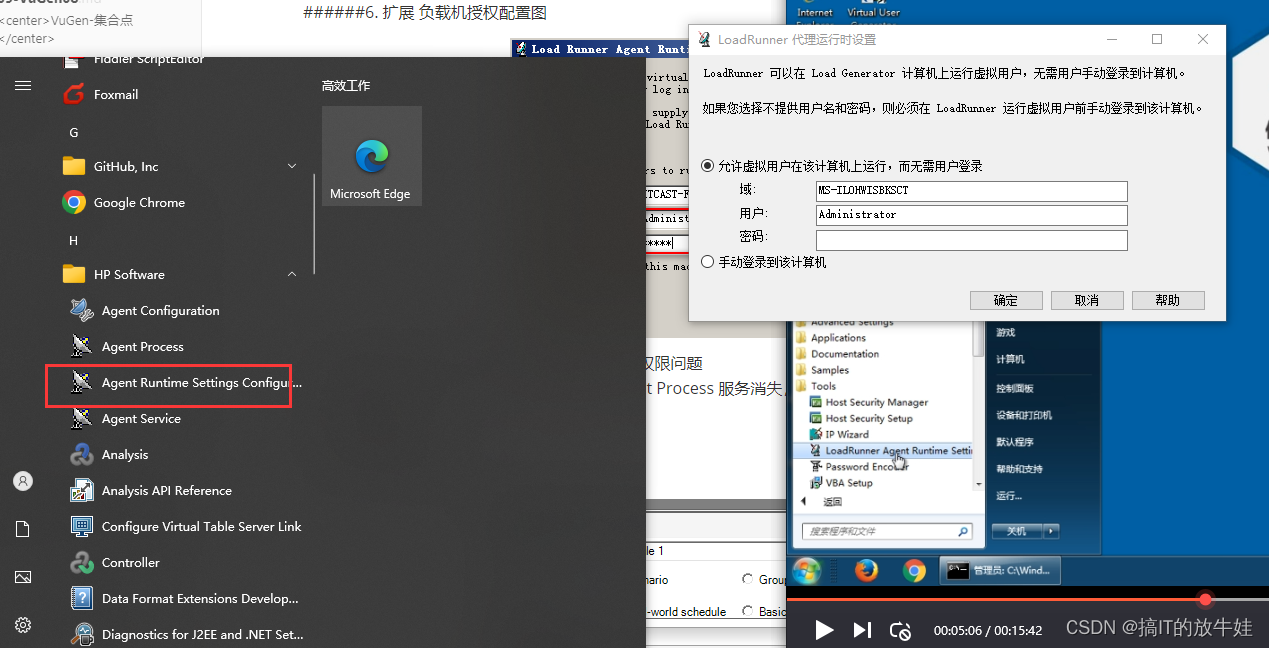Click the Windows 7 Start orb
Image resolution: width=1269 pixels, height=648 pixels.
(806, 570)
